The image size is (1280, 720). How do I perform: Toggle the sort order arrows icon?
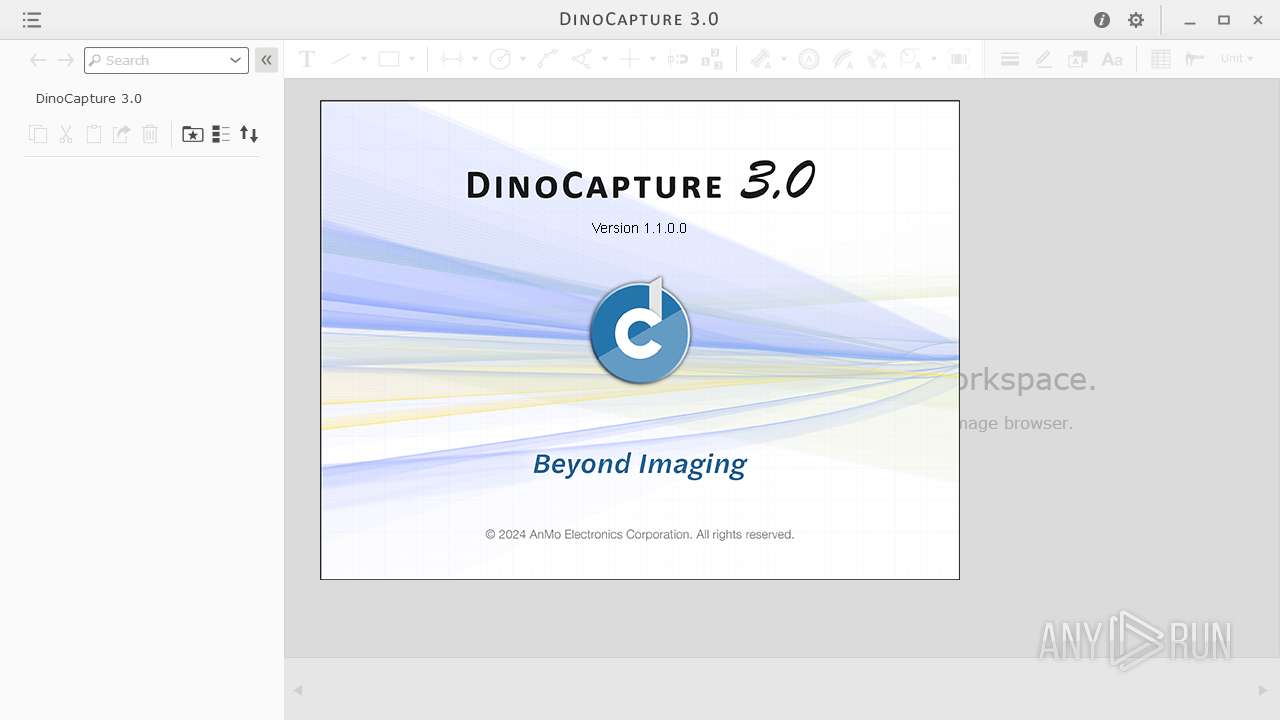[x=249, y=134]
